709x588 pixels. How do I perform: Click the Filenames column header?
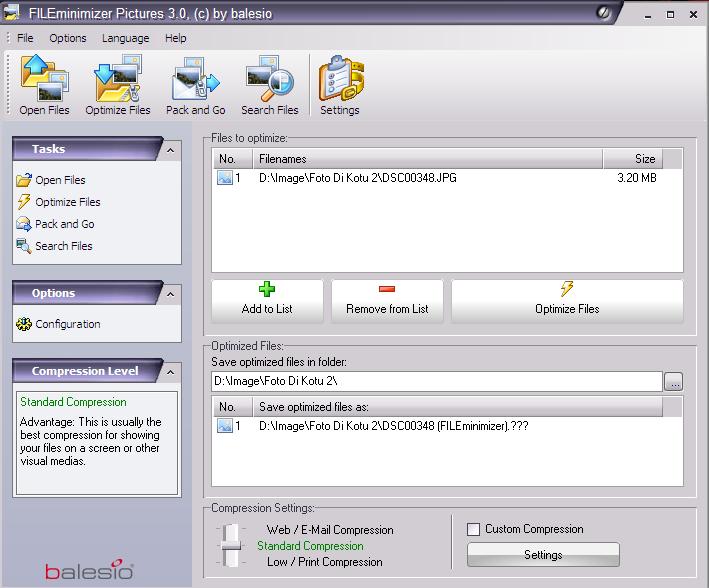point(428,159)
